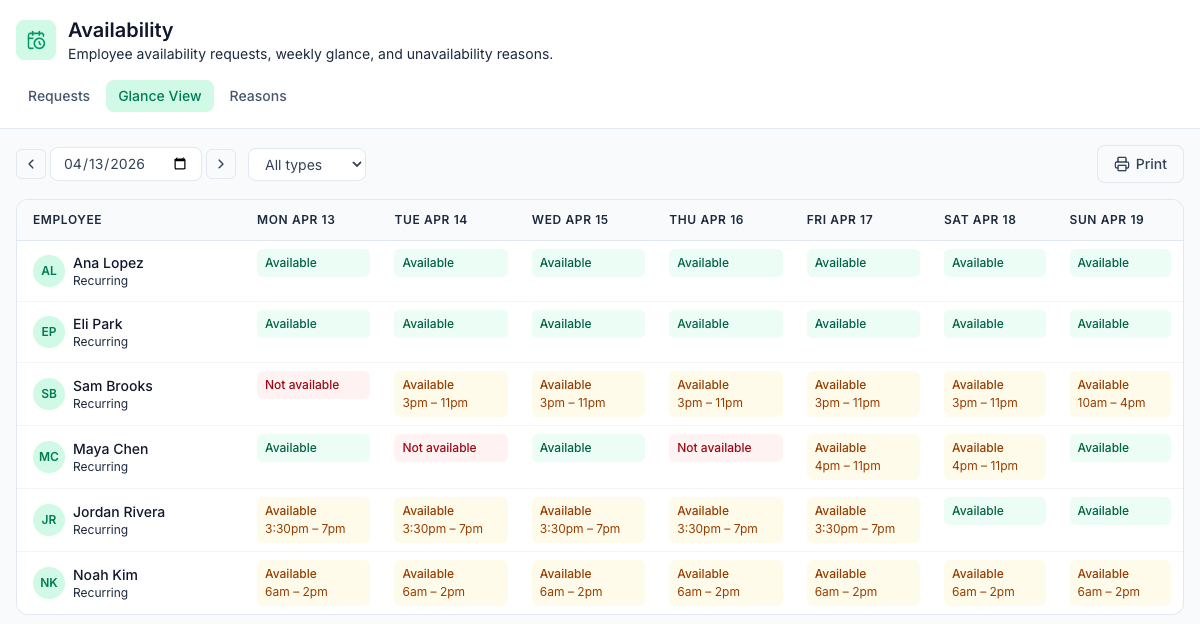Click Sam Brooks' SB avatar
Viewport: 1200px width, 624px height.
pos(49,394)
